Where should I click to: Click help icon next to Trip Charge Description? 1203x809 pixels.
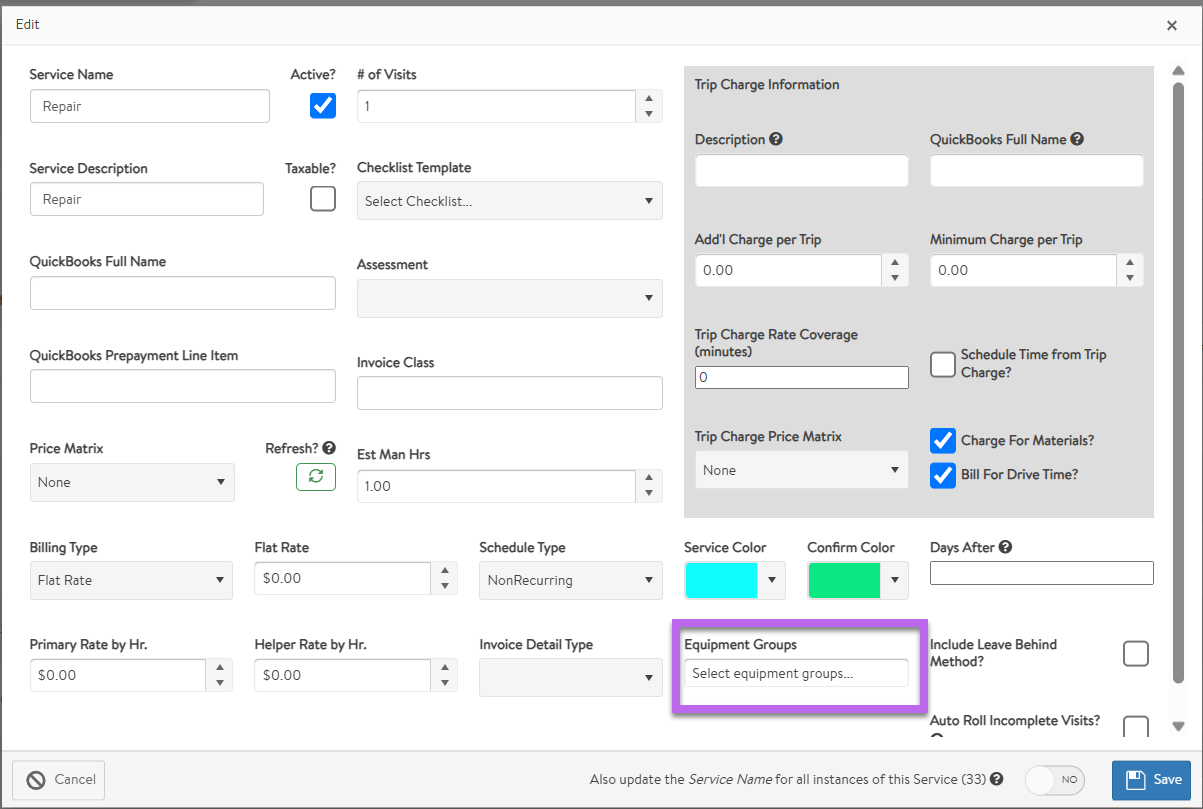[x=776, y=140]
